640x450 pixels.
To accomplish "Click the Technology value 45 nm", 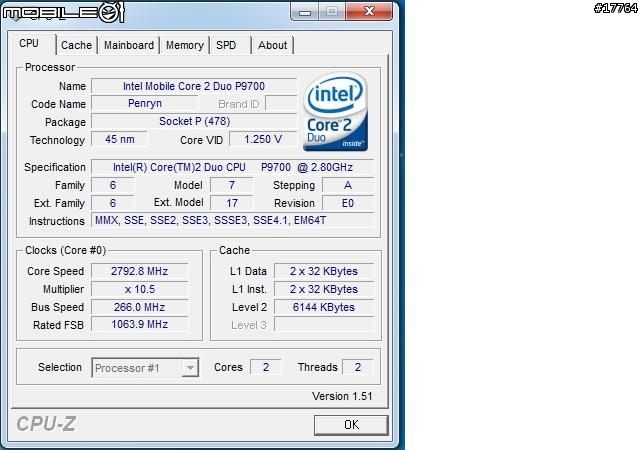I will click(x=119, y=139).
